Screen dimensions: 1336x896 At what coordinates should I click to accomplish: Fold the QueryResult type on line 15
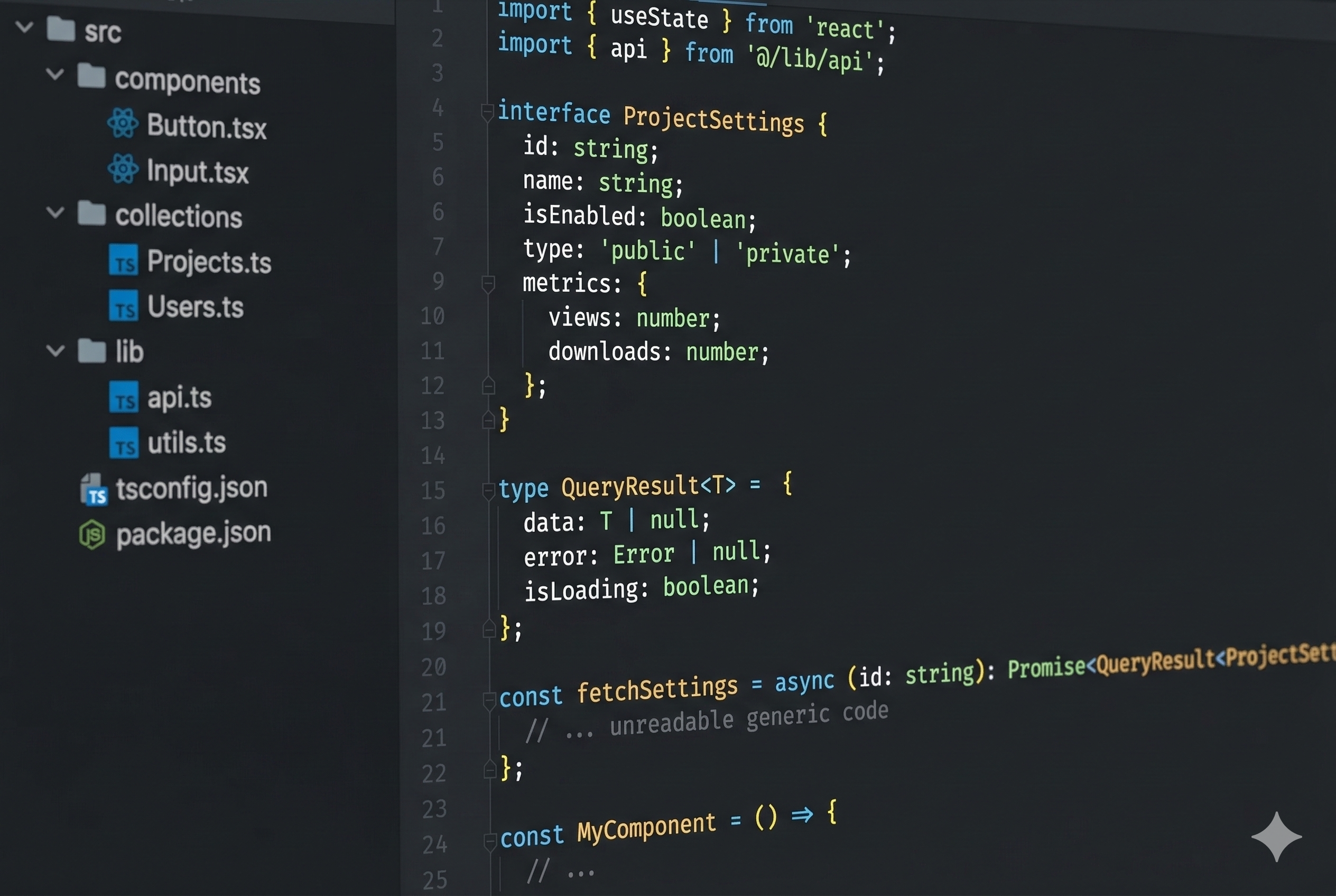489,490
